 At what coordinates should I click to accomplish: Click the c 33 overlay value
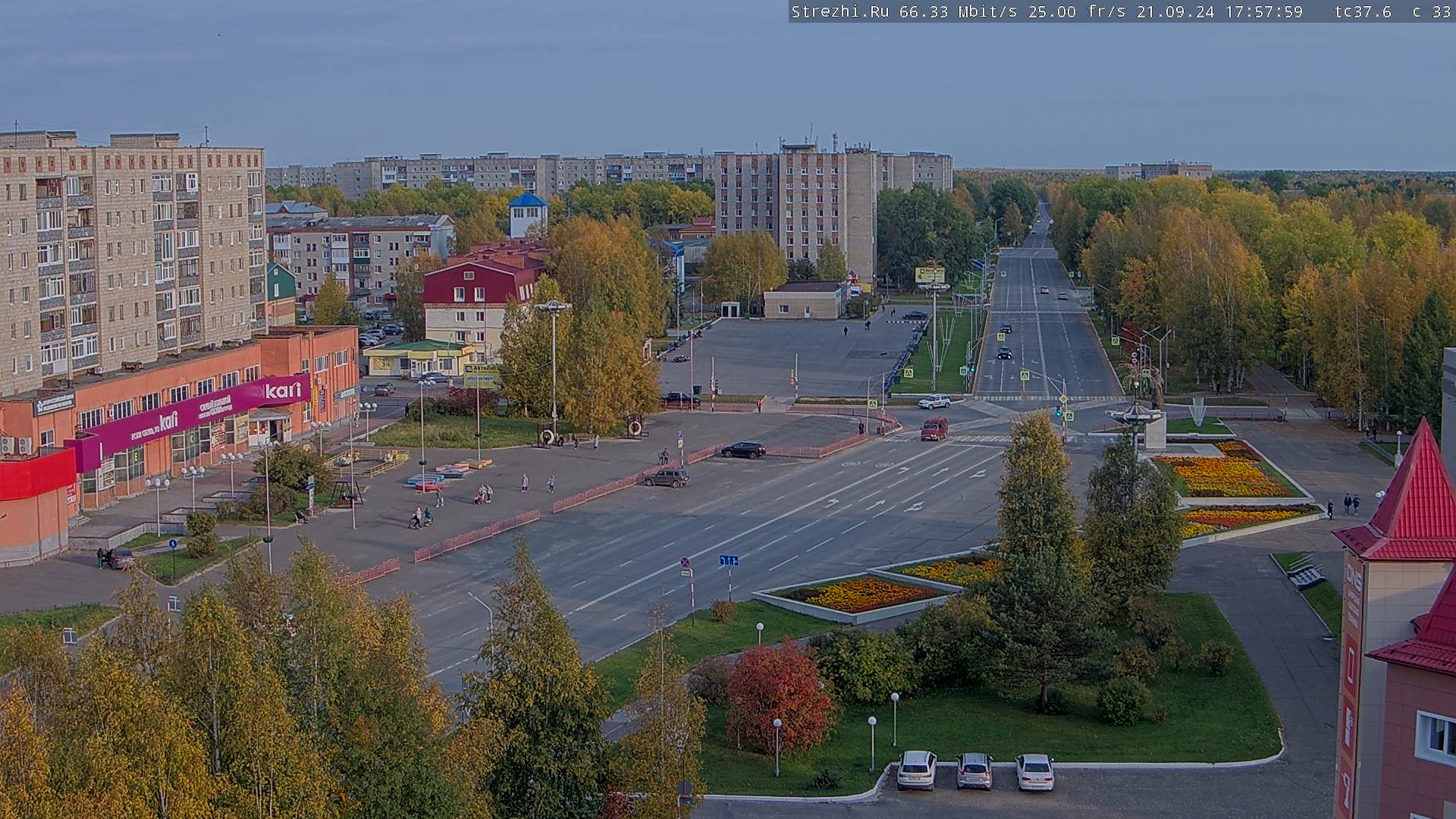(x=1432, y=11)
